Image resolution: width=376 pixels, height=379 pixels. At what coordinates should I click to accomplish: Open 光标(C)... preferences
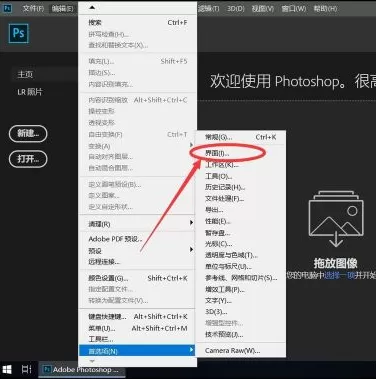pyautogui.click(x=241, y=244)
